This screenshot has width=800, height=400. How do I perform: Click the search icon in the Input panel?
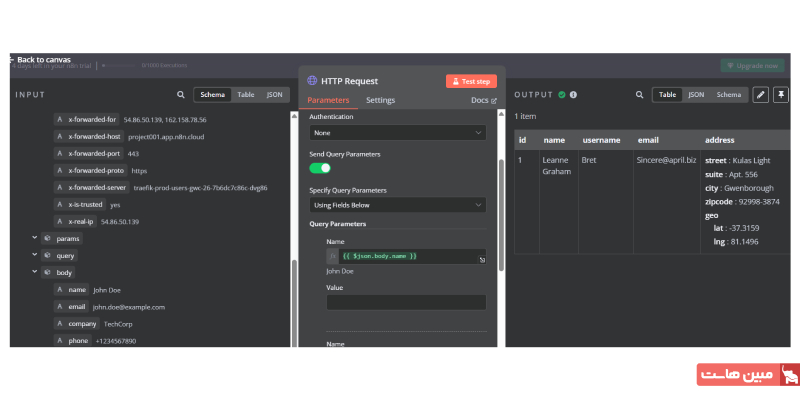click(181, 95)
